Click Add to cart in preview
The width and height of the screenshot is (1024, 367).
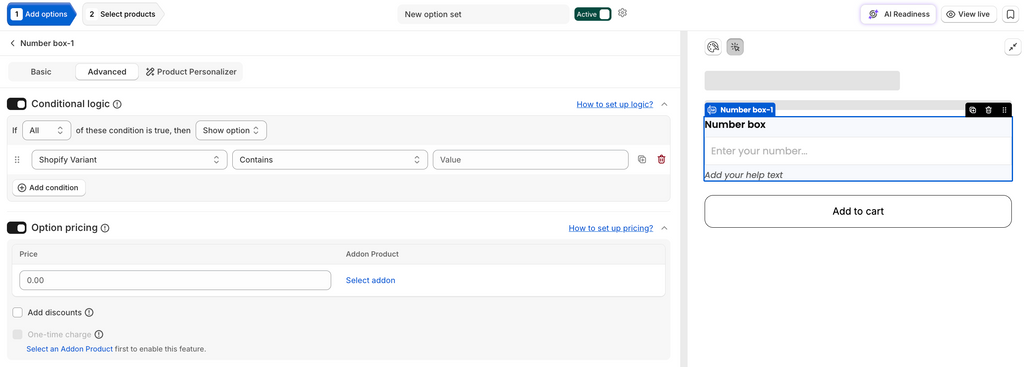(x=857, y=212)
